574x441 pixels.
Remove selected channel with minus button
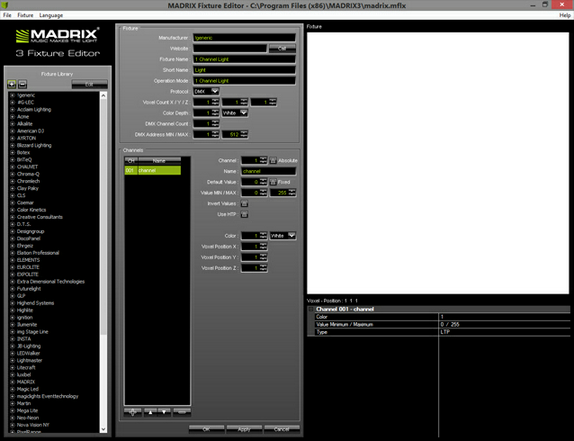tap(182, 412)
